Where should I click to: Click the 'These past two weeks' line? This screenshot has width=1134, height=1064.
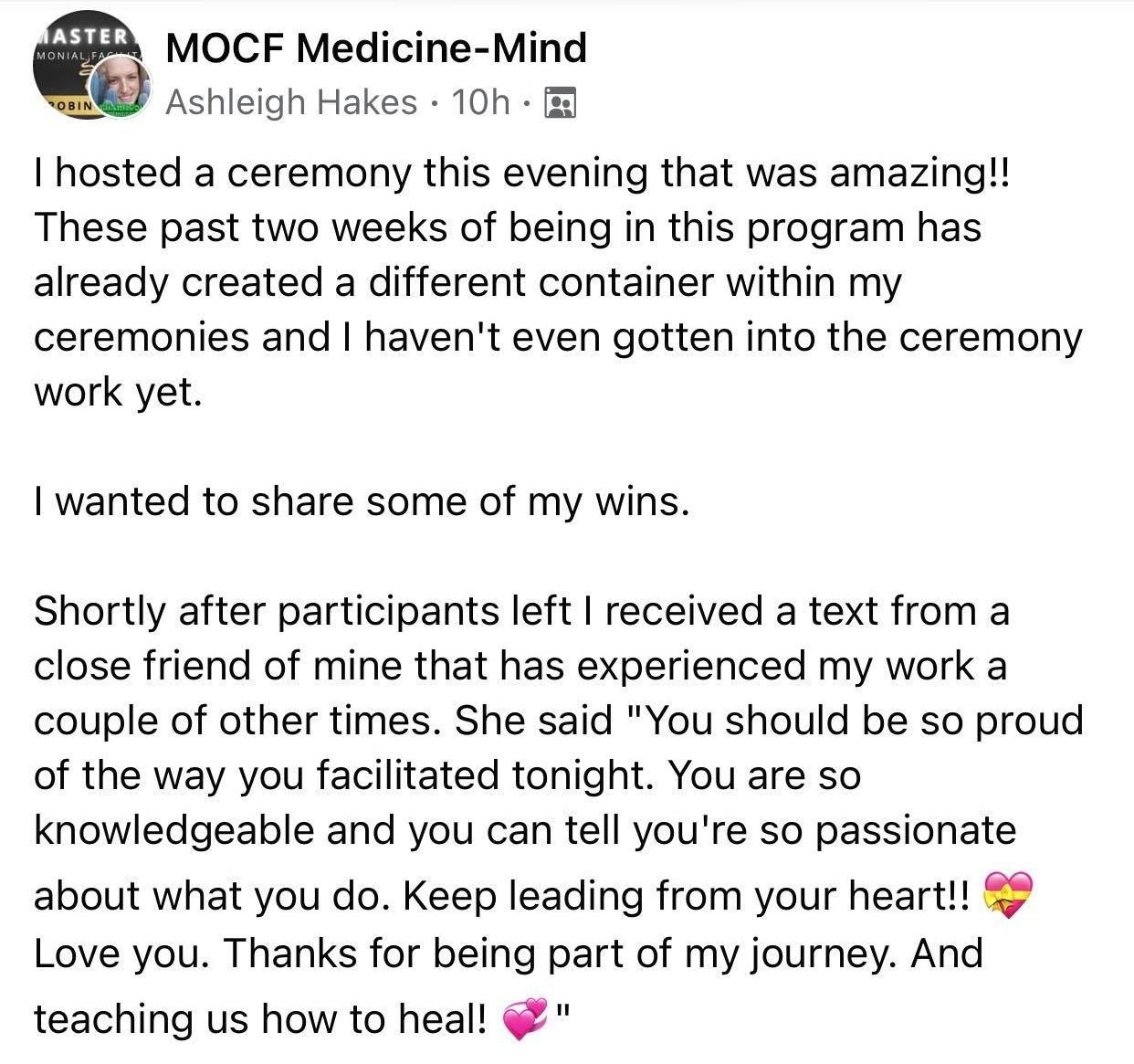[x=508, y=228]
